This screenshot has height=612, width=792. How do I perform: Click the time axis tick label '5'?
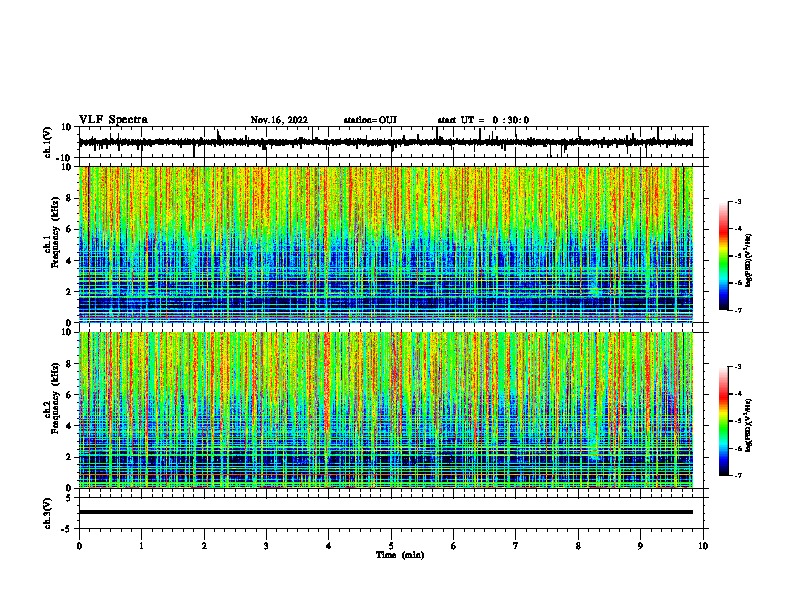pyautogui.click(x=391, y=546)
